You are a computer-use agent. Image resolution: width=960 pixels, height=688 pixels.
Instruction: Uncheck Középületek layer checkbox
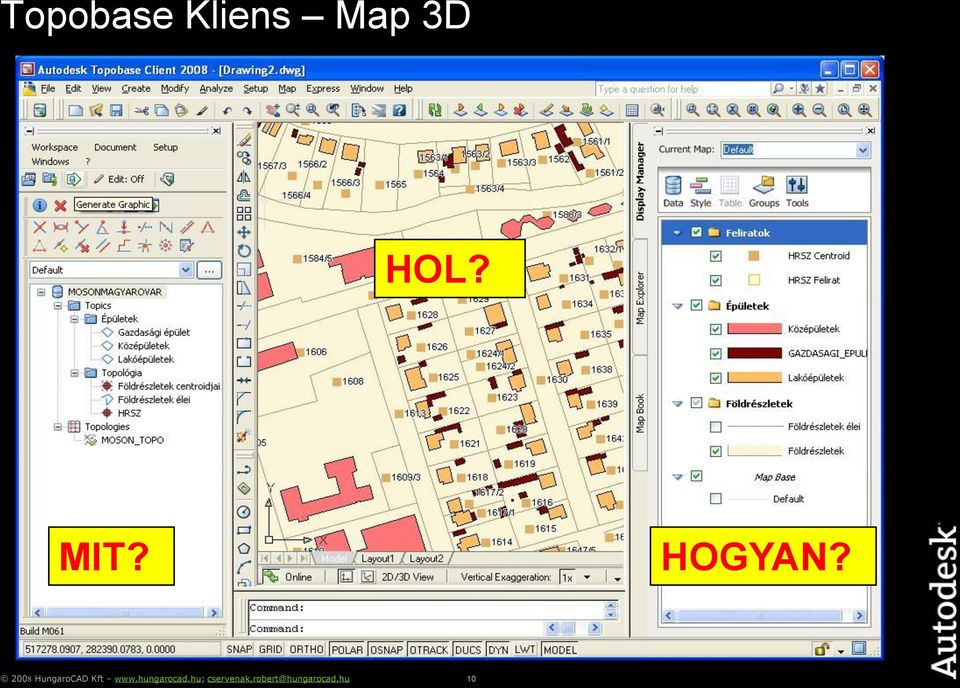(x=715, y=329)
